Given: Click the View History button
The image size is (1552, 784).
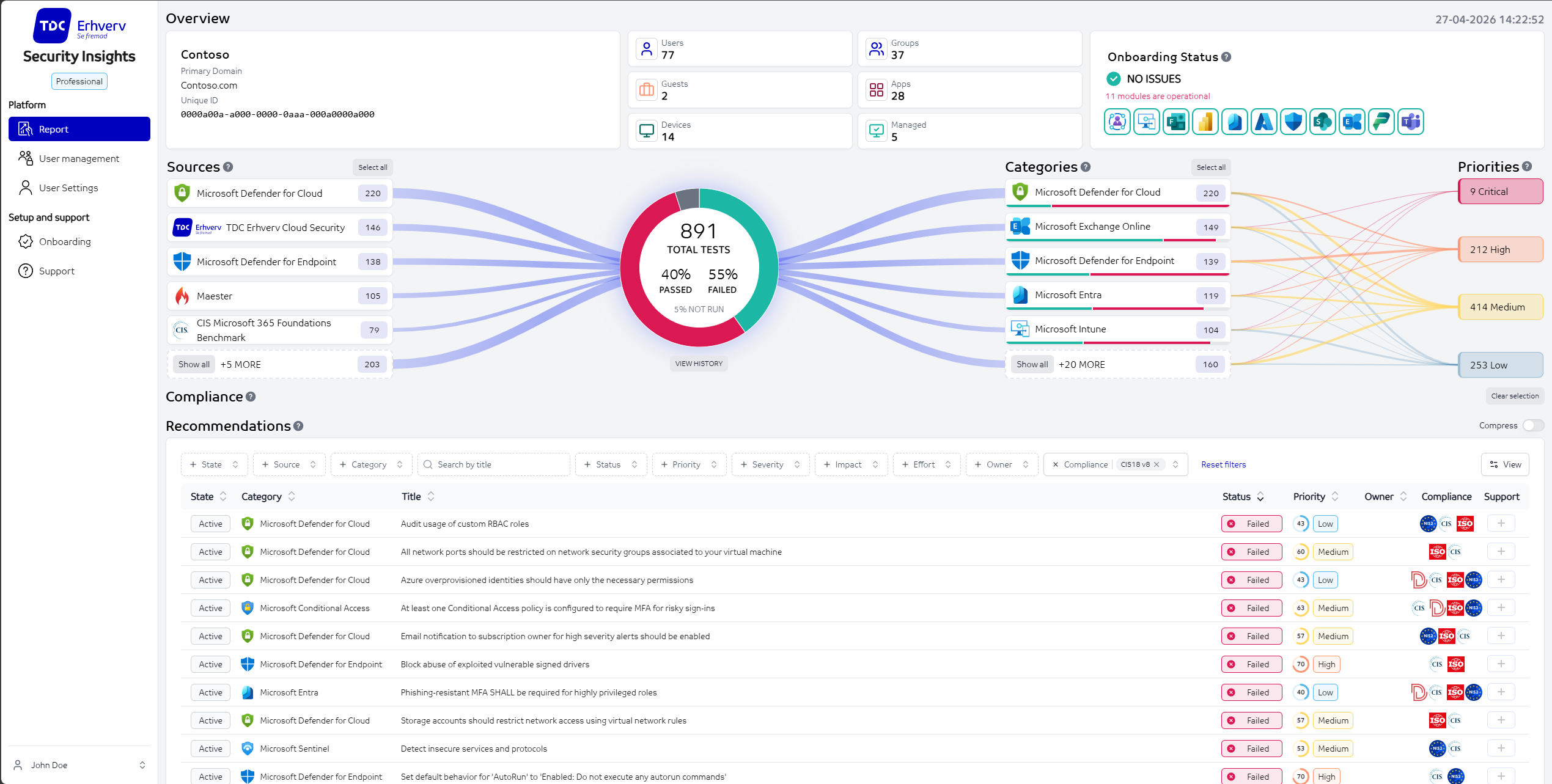Looking at the screenshot, I should (x=699, y=364).
